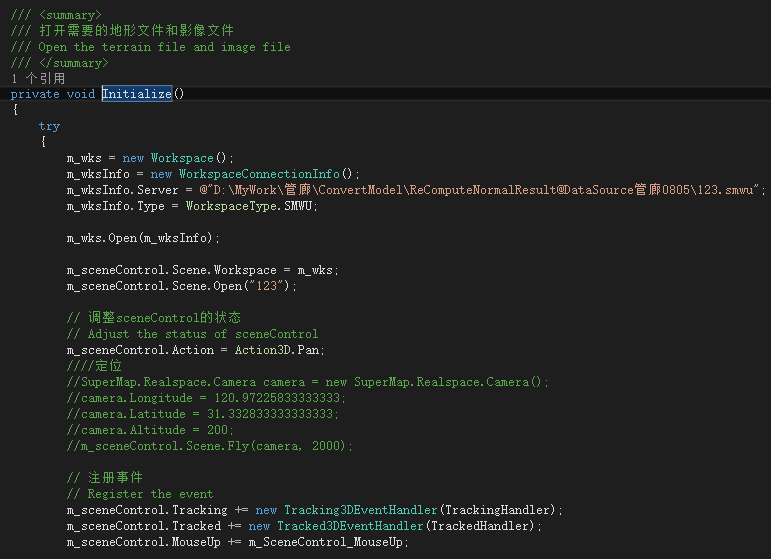Viewport: 771px width, 559px height.
Task: Click the commented camera.Latitude line
Action: tap(203, 414)
